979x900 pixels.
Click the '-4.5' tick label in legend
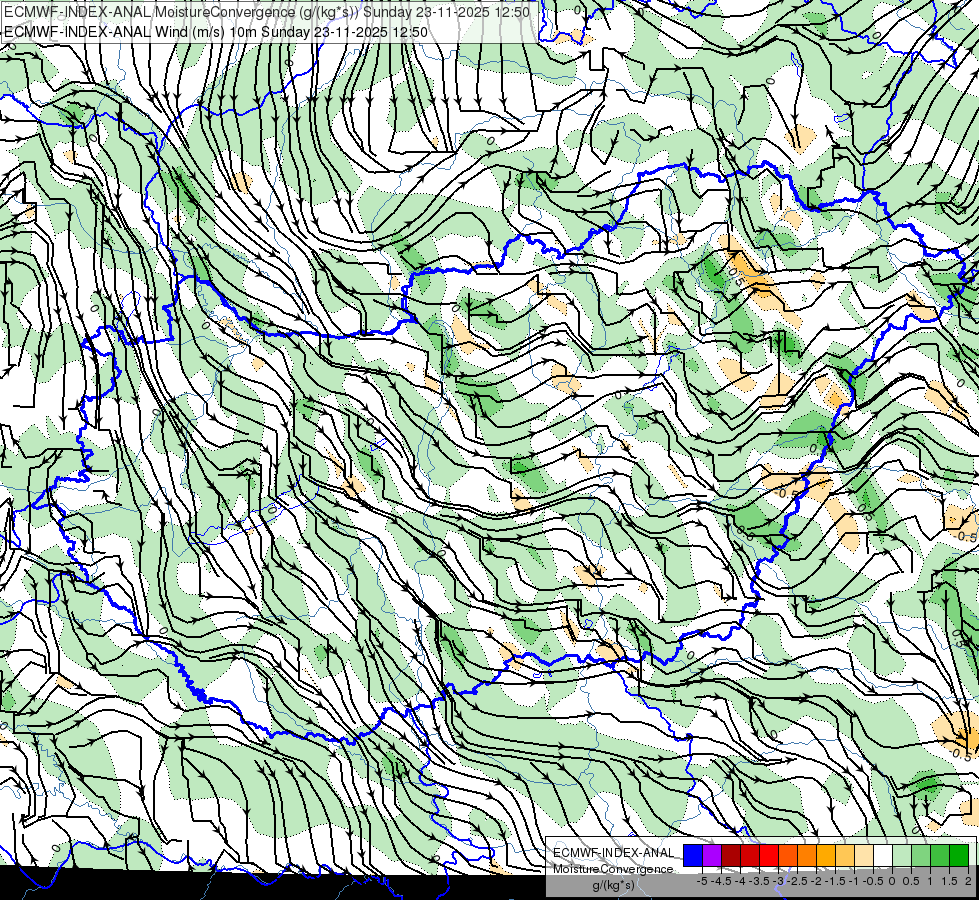pyautogui.click(x=721, y=881)
